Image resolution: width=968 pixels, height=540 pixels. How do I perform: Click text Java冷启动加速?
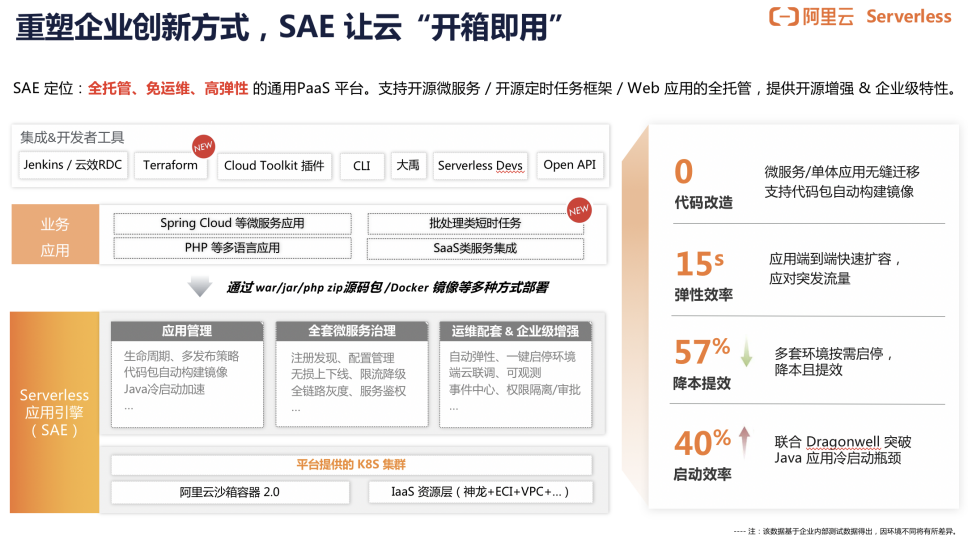164,389
